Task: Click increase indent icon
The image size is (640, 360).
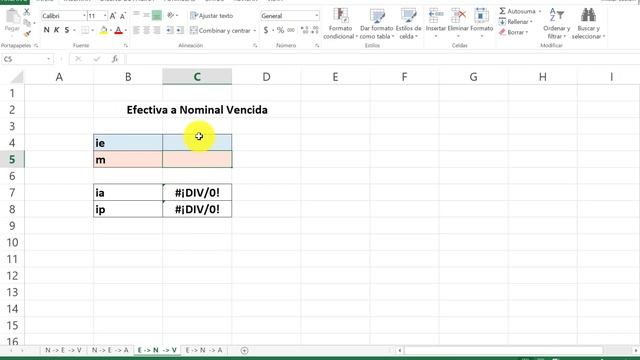Action: coord(180,30)
